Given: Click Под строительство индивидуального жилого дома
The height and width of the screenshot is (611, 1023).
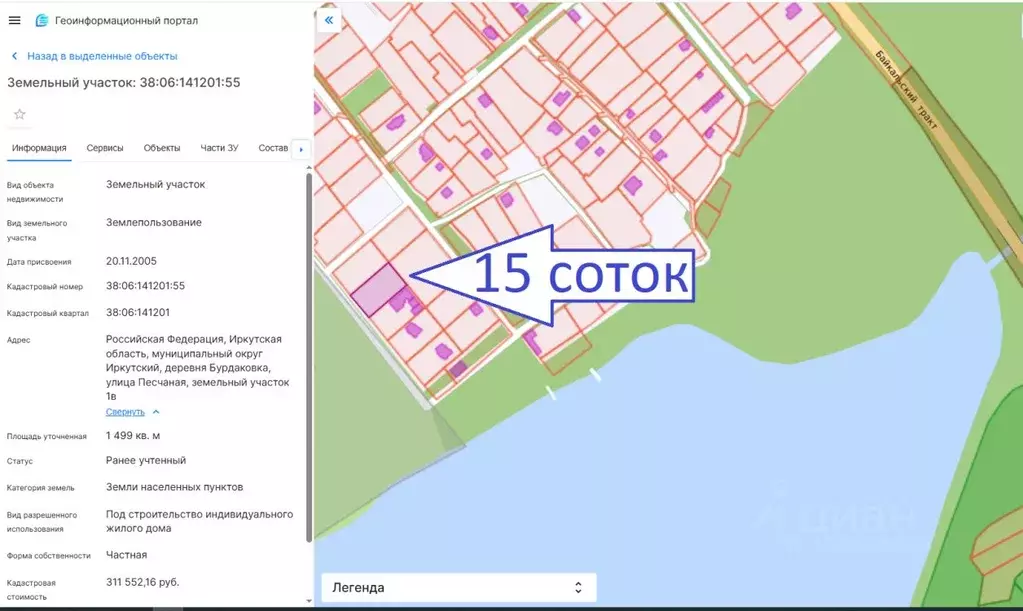Looking at the screenshot, I should [200, 521].
